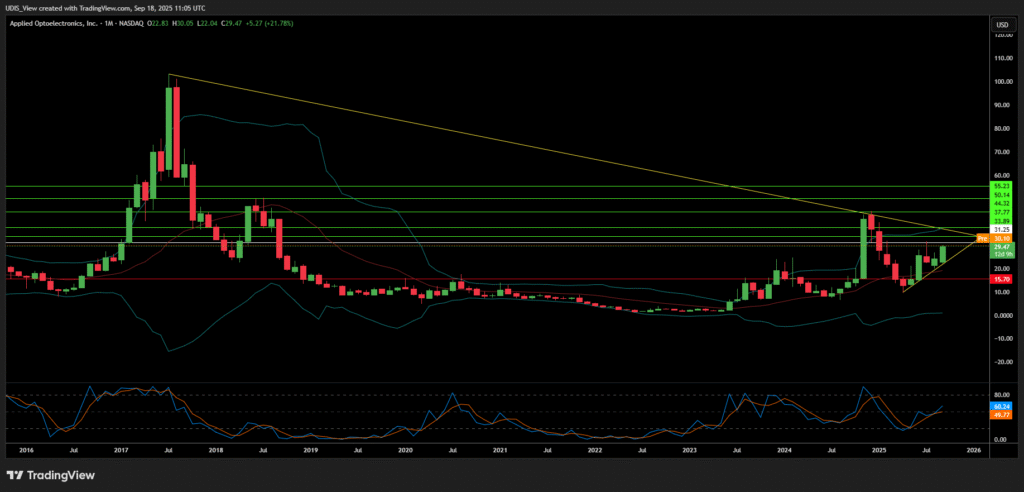Viewport: 1024px width, 492px height.
Task: Click the 44.32 green price label
Action: 1000,203
